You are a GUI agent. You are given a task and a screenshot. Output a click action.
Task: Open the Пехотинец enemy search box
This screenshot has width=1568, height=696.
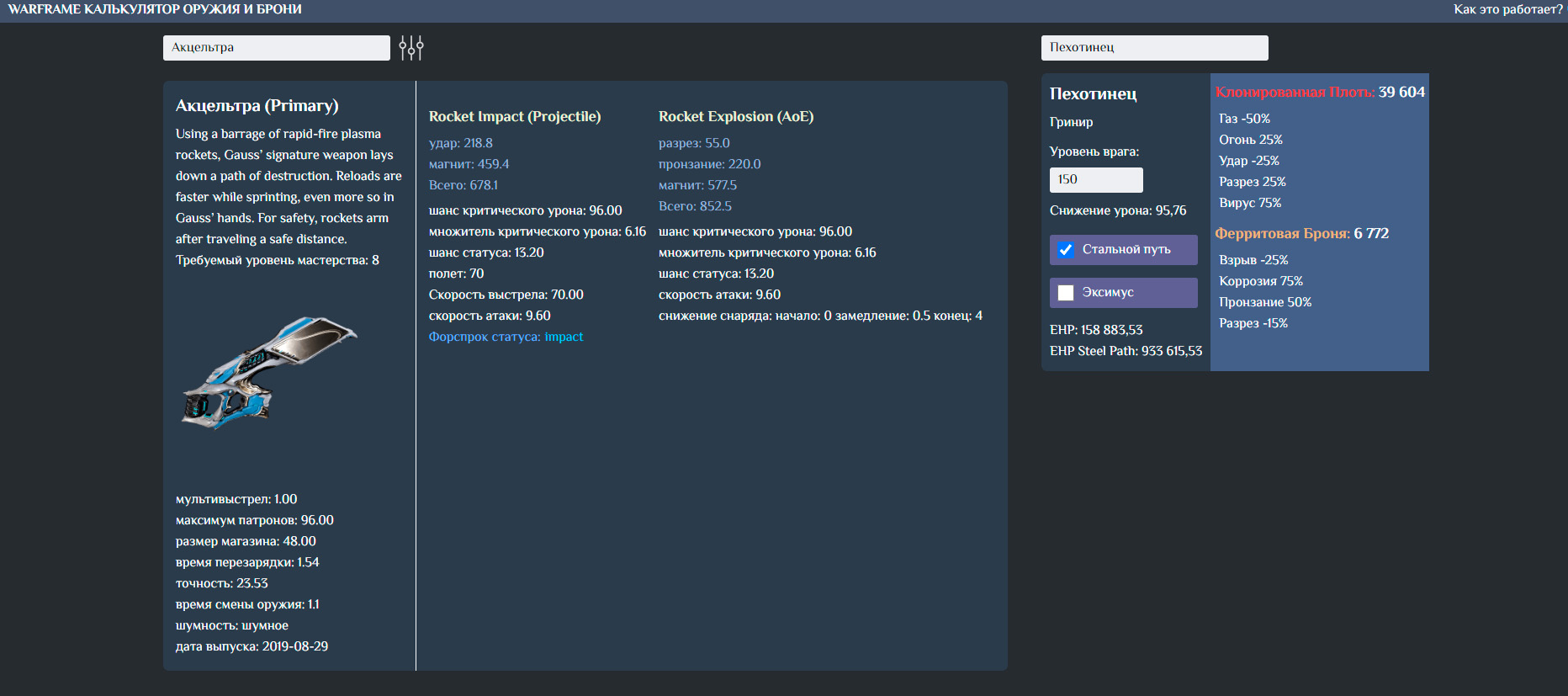(x=1154, y=48)
